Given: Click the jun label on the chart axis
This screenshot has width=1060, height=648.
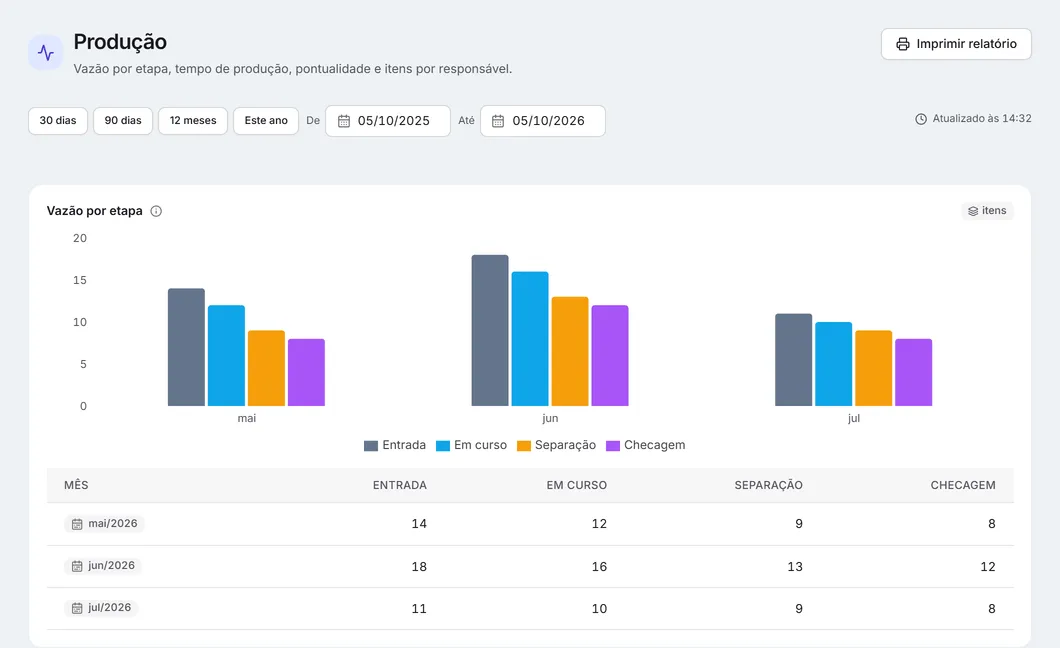Looking at the screenshot, I should point(550,418).
